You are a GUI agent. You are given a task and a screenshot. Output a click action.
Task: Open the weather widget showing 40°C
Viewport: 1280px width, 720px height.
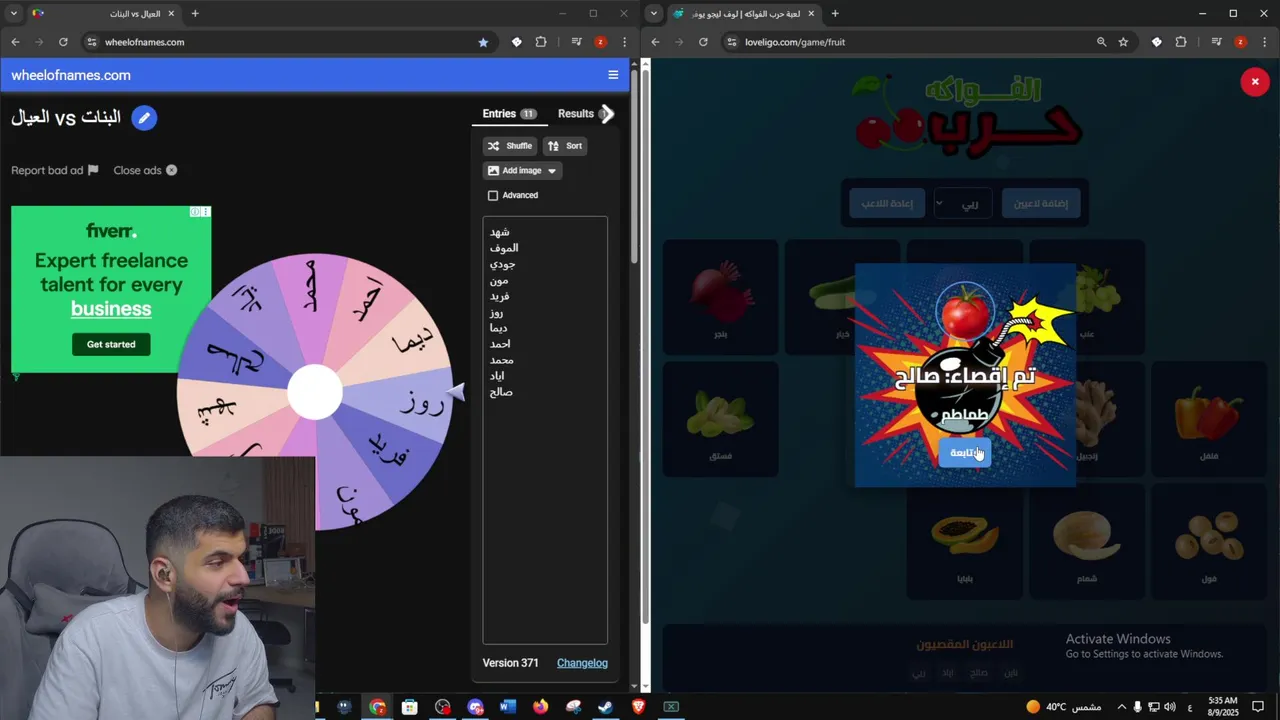(x=1063, y=707)
